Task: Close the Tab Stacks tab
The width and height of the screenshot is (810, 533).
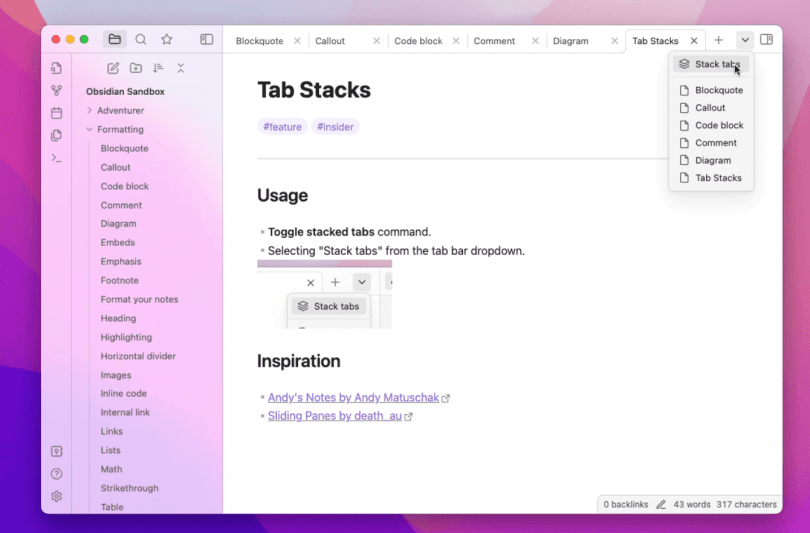Action: 694,41
